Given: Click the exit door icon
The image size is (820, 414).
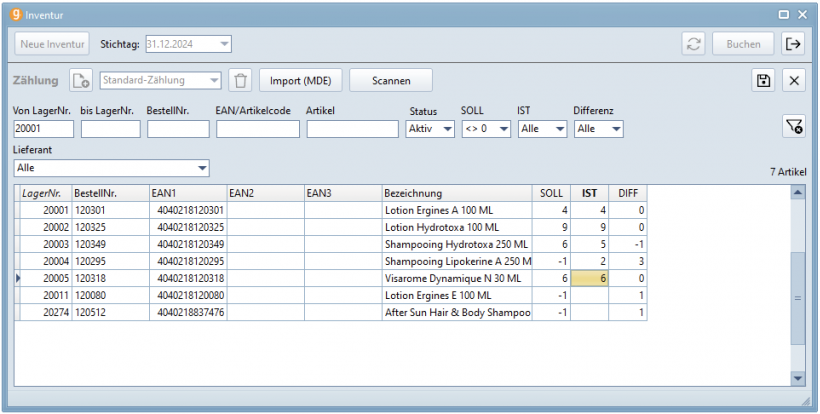Looking at the screenshot, I should [x=793, y=44].
